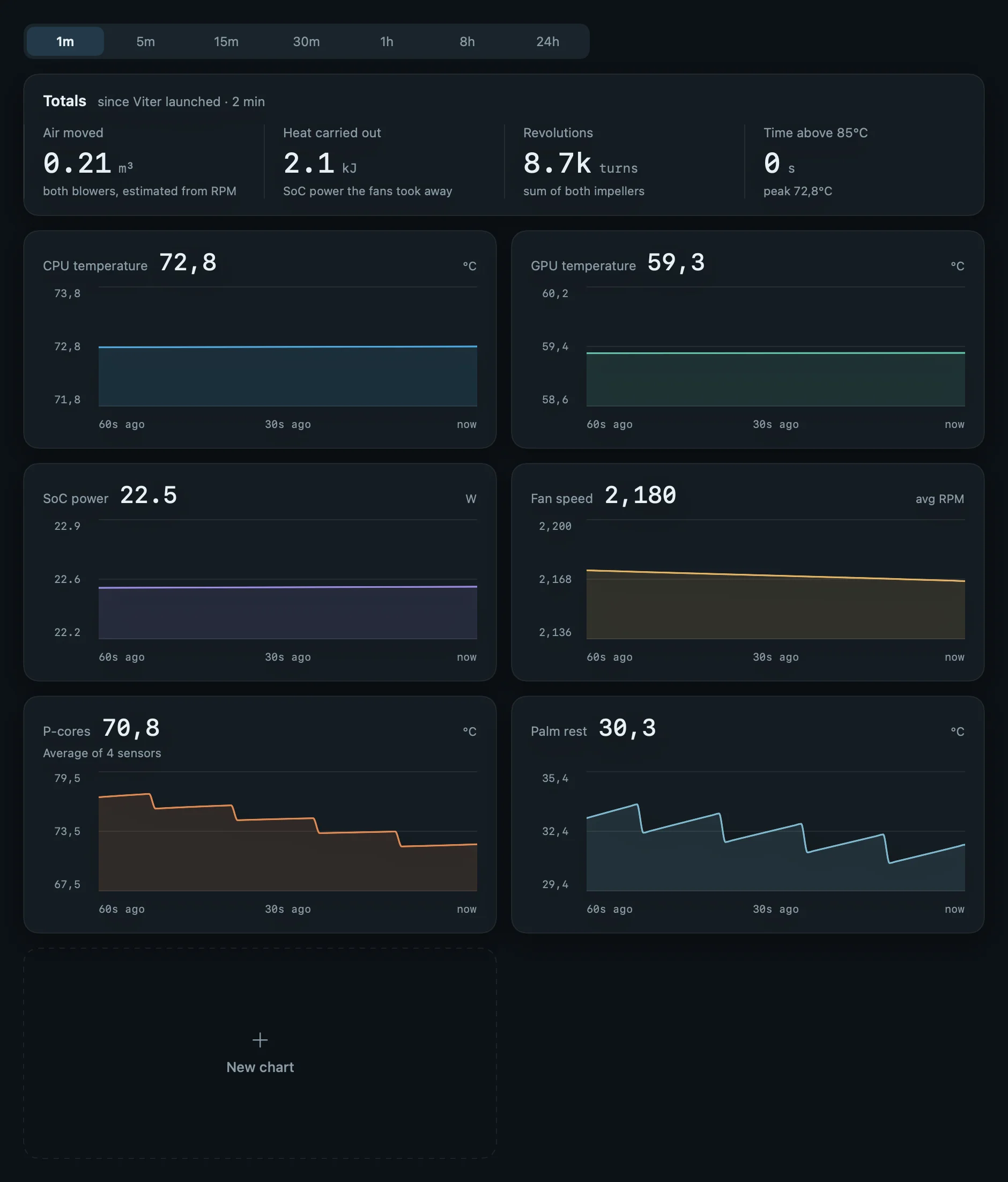Click the plus icon for New chart

(260, 1040)
